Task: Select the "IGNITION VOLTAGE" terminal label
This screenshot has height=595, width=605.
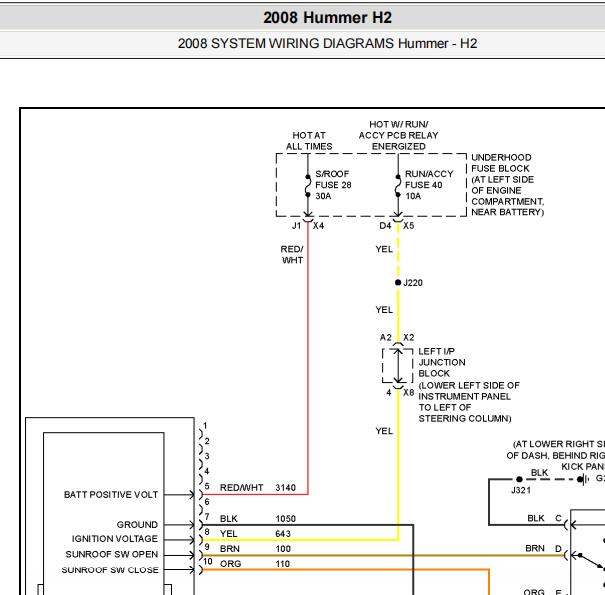Action: pyautogui.click(x=115, y=539)
